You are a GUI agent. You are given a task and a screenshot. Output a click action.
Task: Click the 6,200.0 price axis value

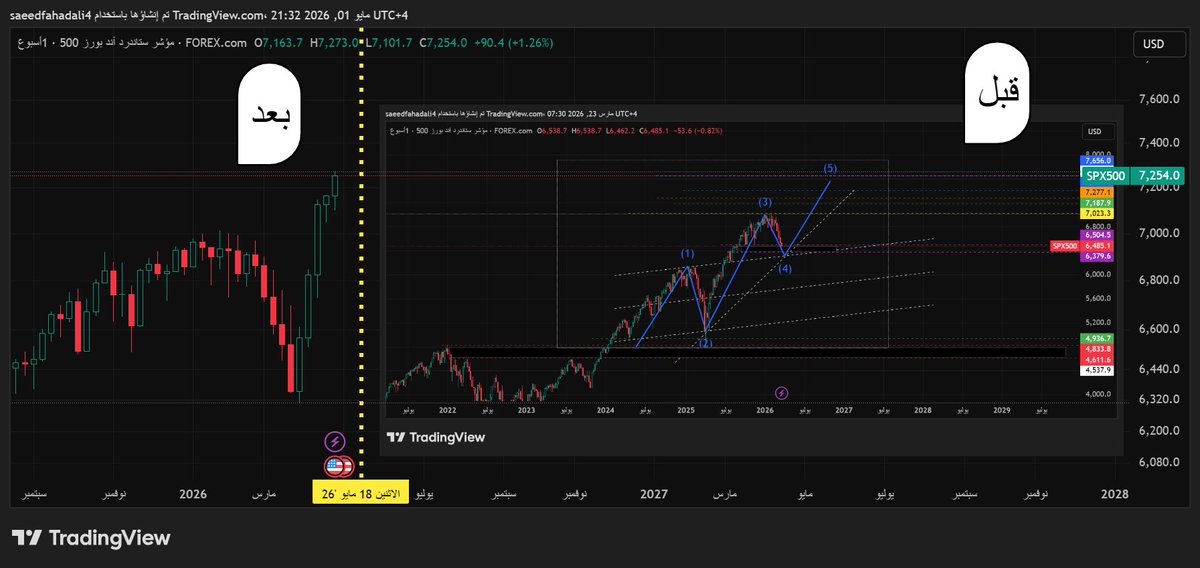pyautogui.click(x=1158, y=431)
